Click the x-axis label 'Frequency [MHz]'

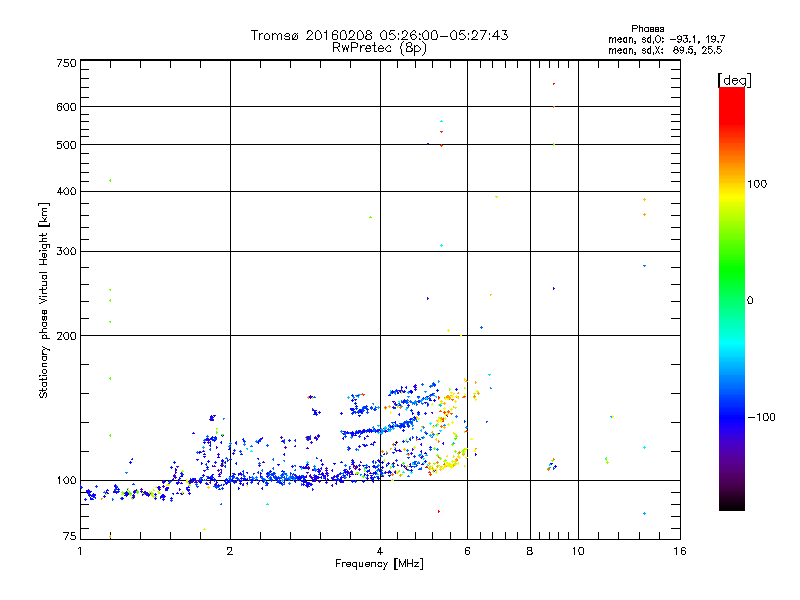379,564
